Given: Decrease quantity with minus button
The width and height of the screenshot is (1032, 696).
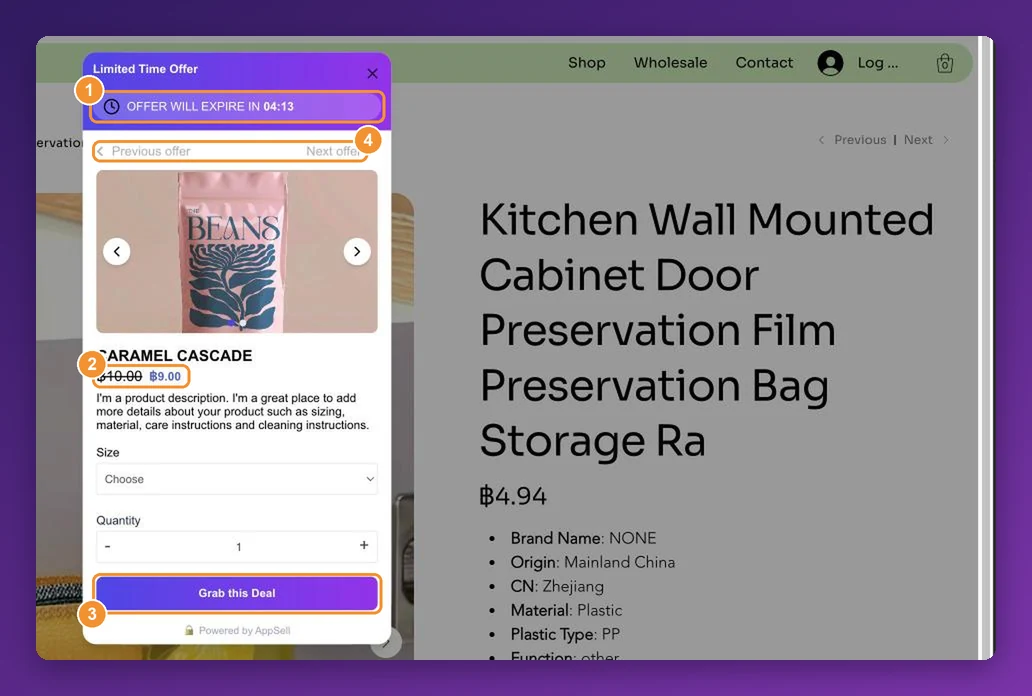Looking at the screenshot, I should coord(107,546).
